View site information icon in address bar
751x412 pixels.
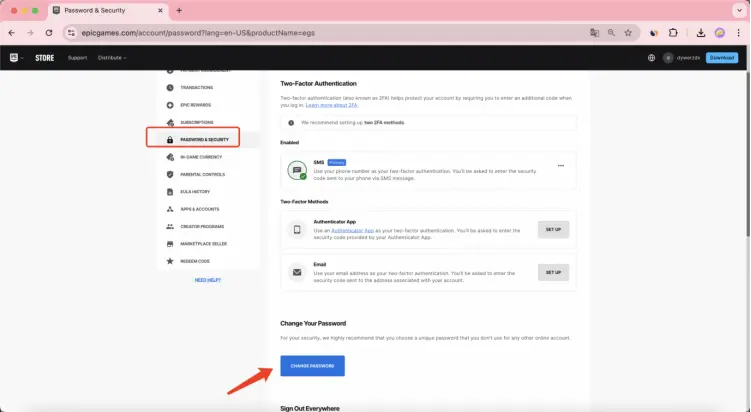click(71, 33)
